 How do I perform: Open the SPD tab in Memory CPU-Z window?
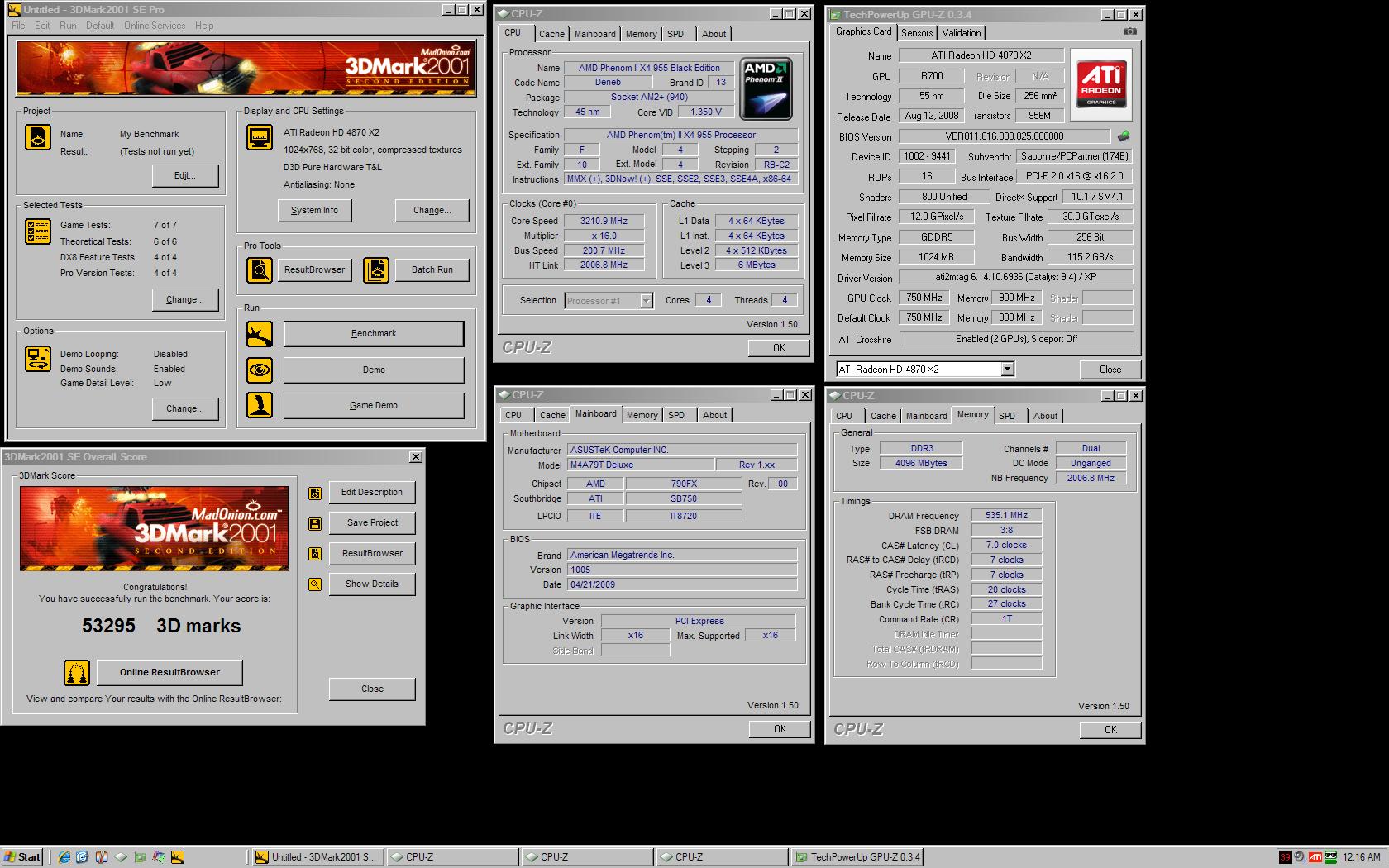[1007, 416]
